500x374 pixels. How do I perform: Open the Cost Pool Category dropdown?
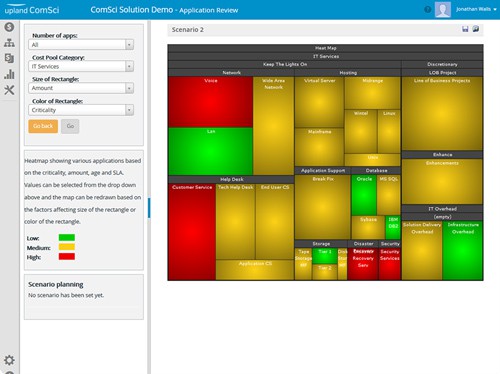[x=81, y=66]
